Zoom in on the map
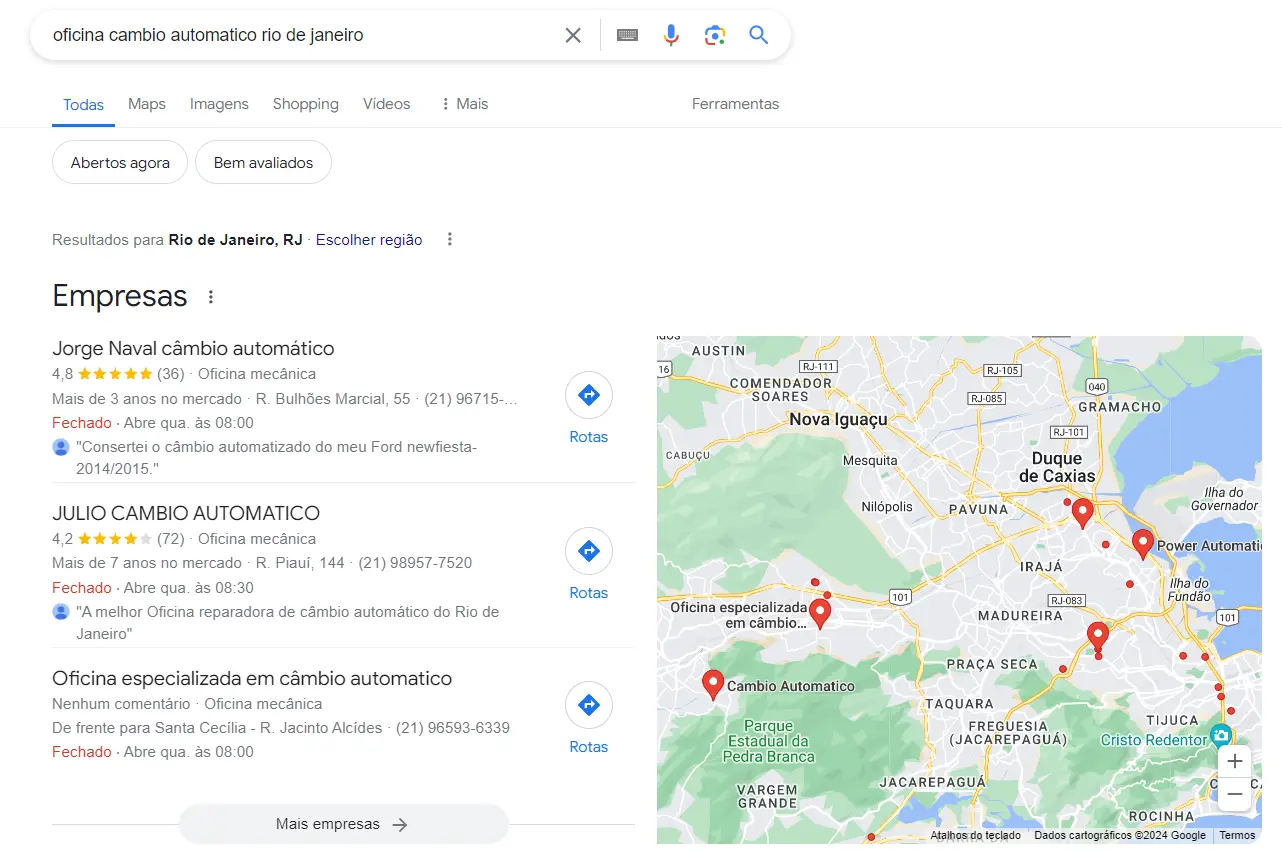The image size is (1282, 857). (x=1235, y=761)
